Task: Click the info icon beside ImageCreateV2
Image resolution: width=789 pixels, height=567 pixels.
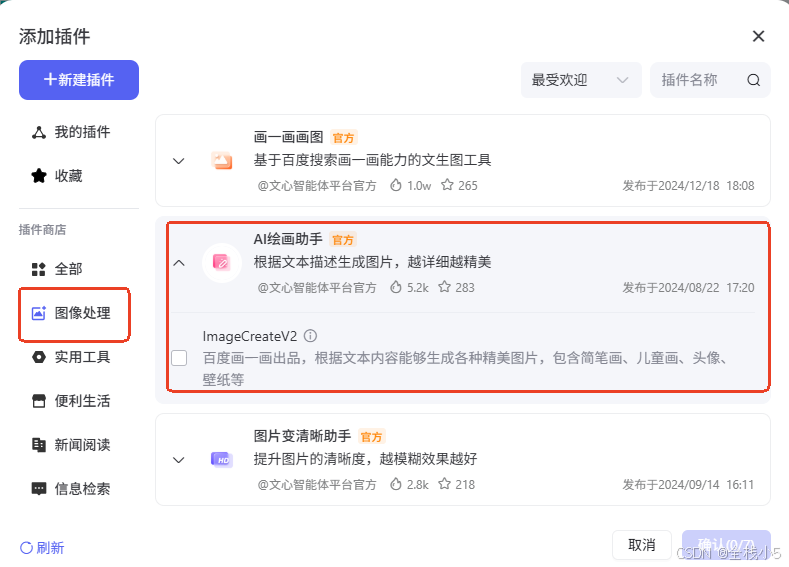Action: pos(310,336)
